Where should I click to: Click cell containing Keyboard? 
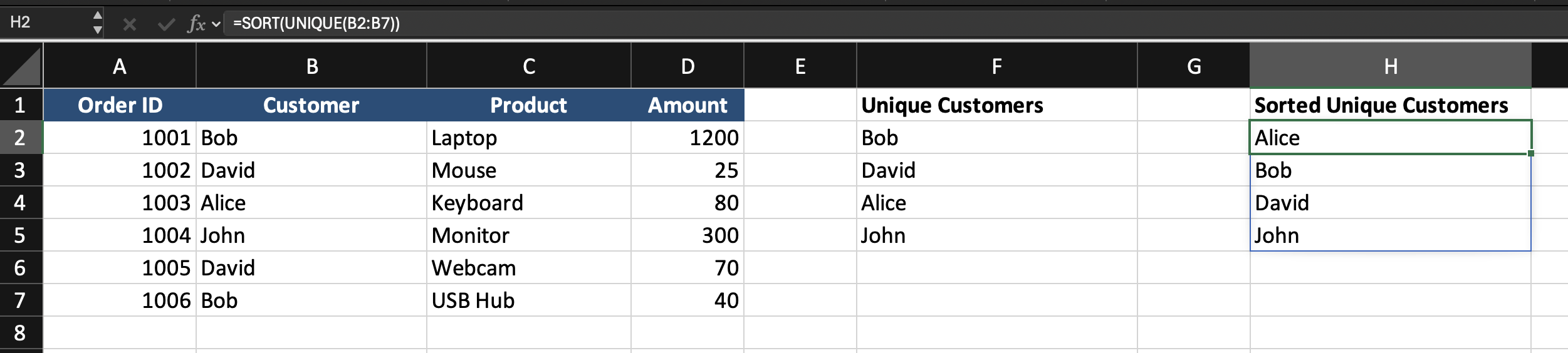pyautogui.click(x=528, y=203)
